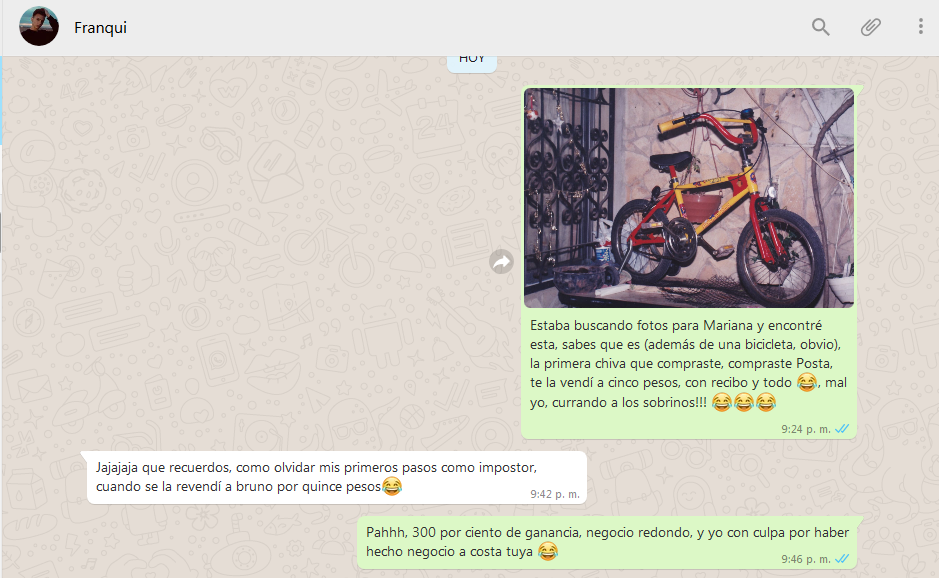Screen dimensions: 939x578
Task: Click laughing emoji after "recibo y todo"
Action: (806, 382)
